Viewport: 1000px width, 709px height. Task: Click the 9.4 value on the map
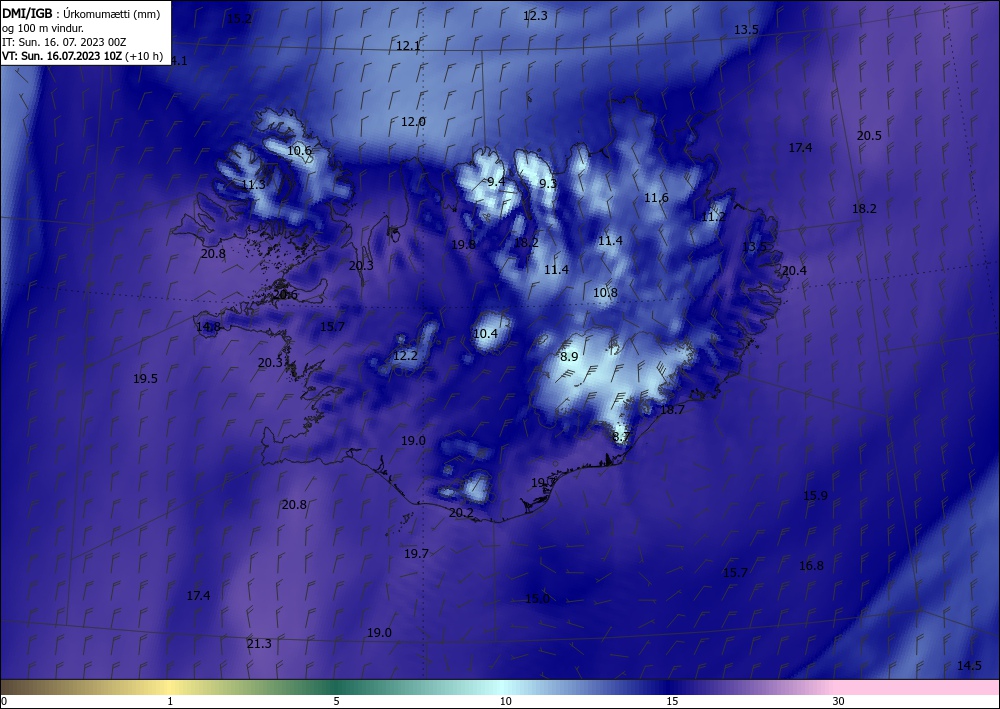pos(496,182)
